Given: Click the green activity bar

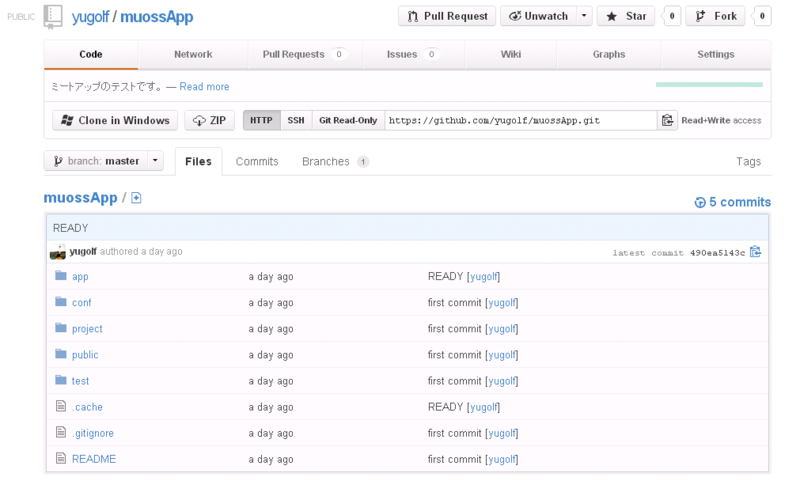Looking at the screenshot, I should [709, 85].
